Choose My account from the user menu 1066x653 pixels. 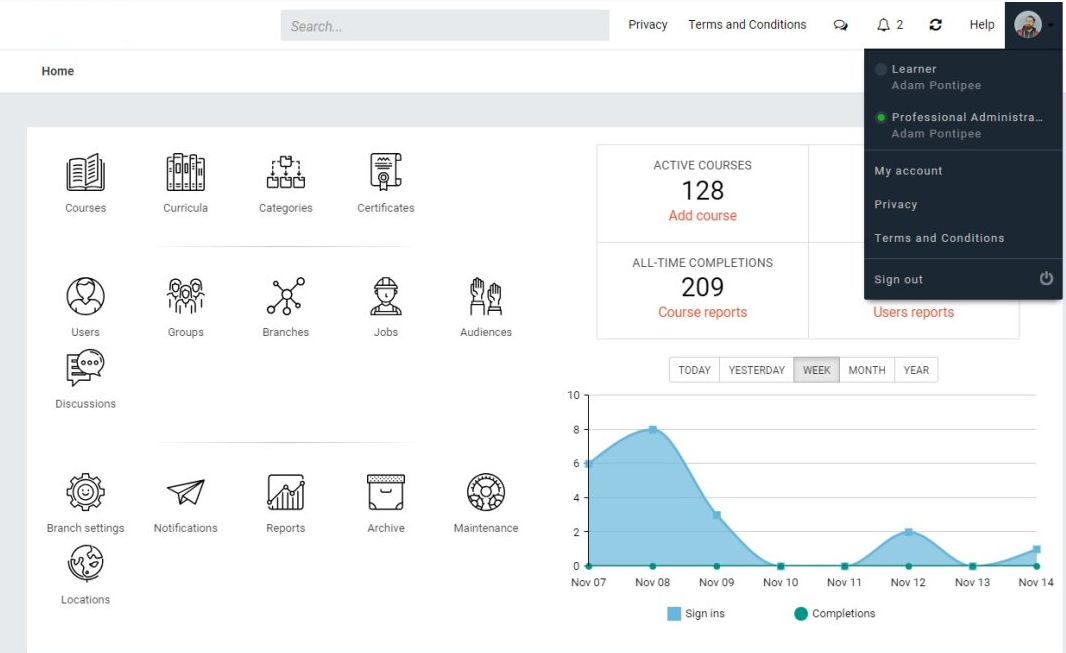(x=908, y=171)
